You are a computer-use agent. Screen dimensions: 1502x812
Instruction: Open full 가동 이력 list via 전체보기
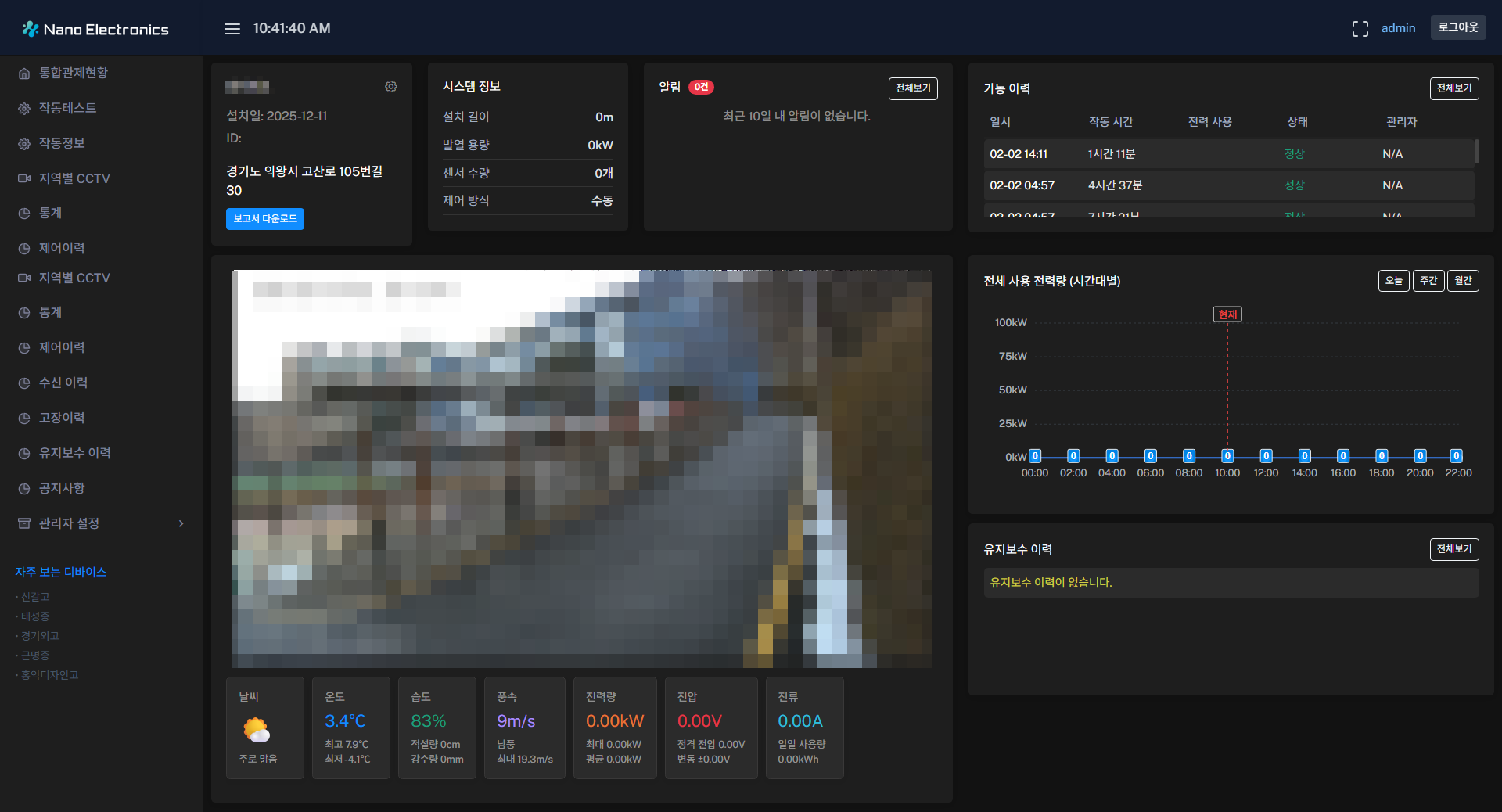point(1453,88)
